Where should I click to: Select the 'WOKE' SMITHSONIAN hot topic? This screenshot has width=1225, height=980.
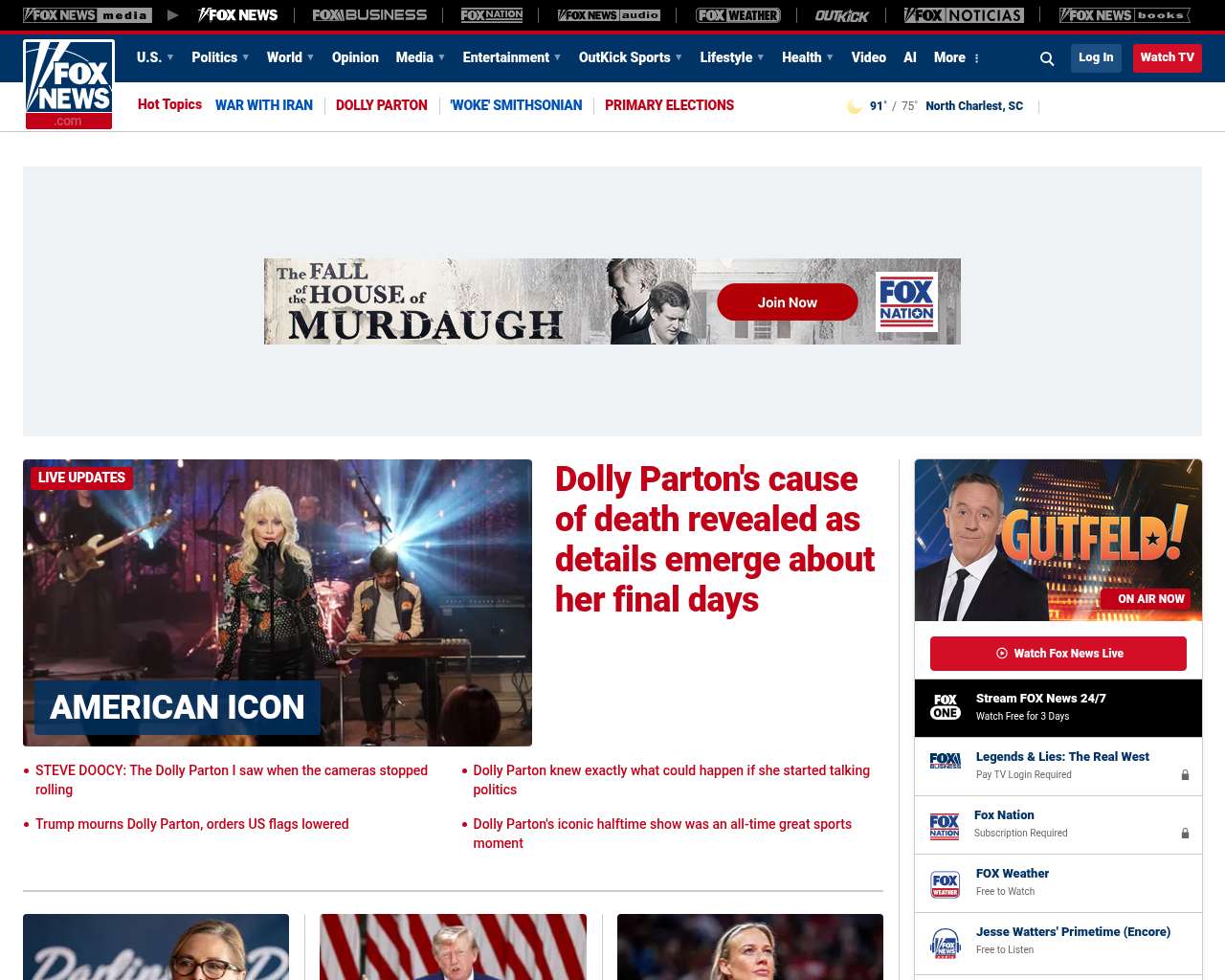point(516,105)
